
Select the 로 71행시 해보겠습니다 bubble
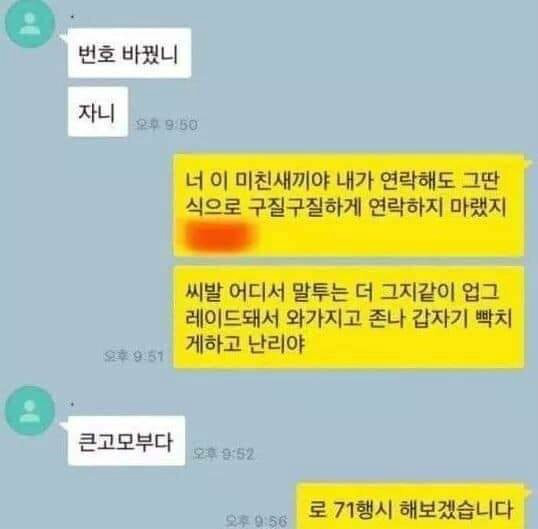coord(410,506)
